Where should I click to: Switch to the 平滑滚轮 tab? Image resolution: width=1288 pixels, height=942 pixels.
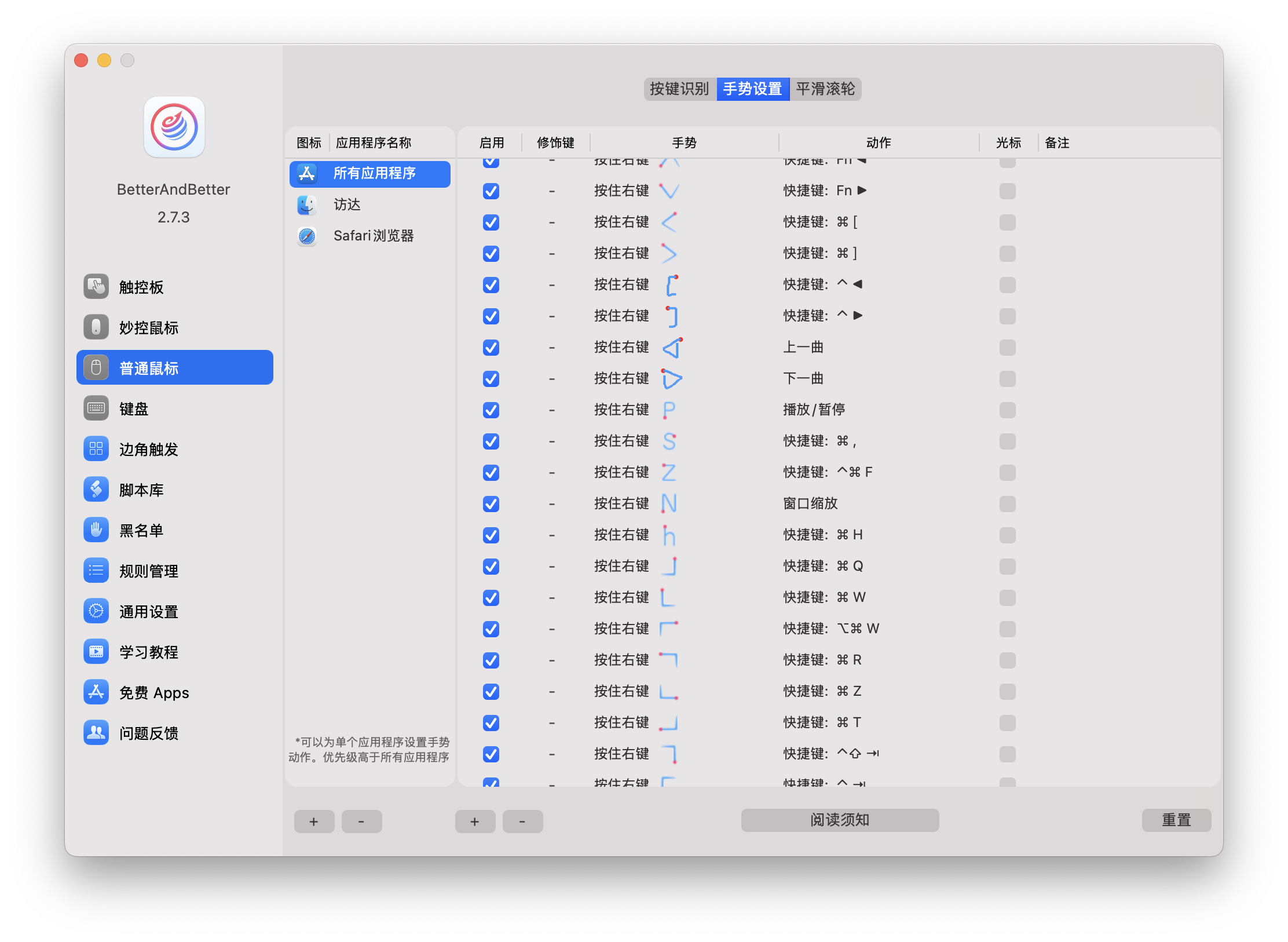click(825, 89)
